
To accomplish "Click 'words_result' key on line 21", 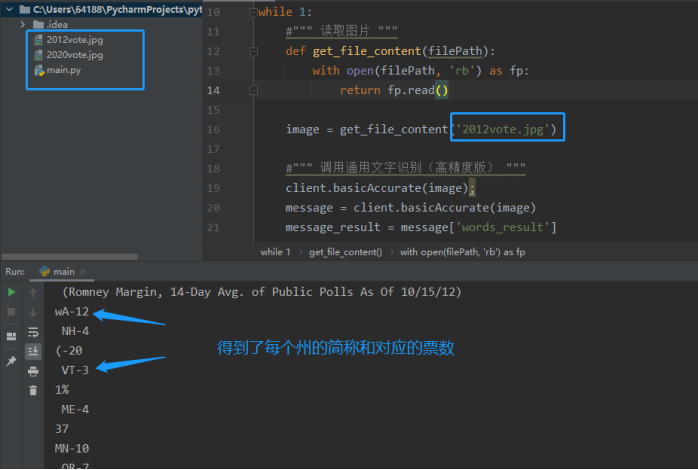I will [502, 227].
